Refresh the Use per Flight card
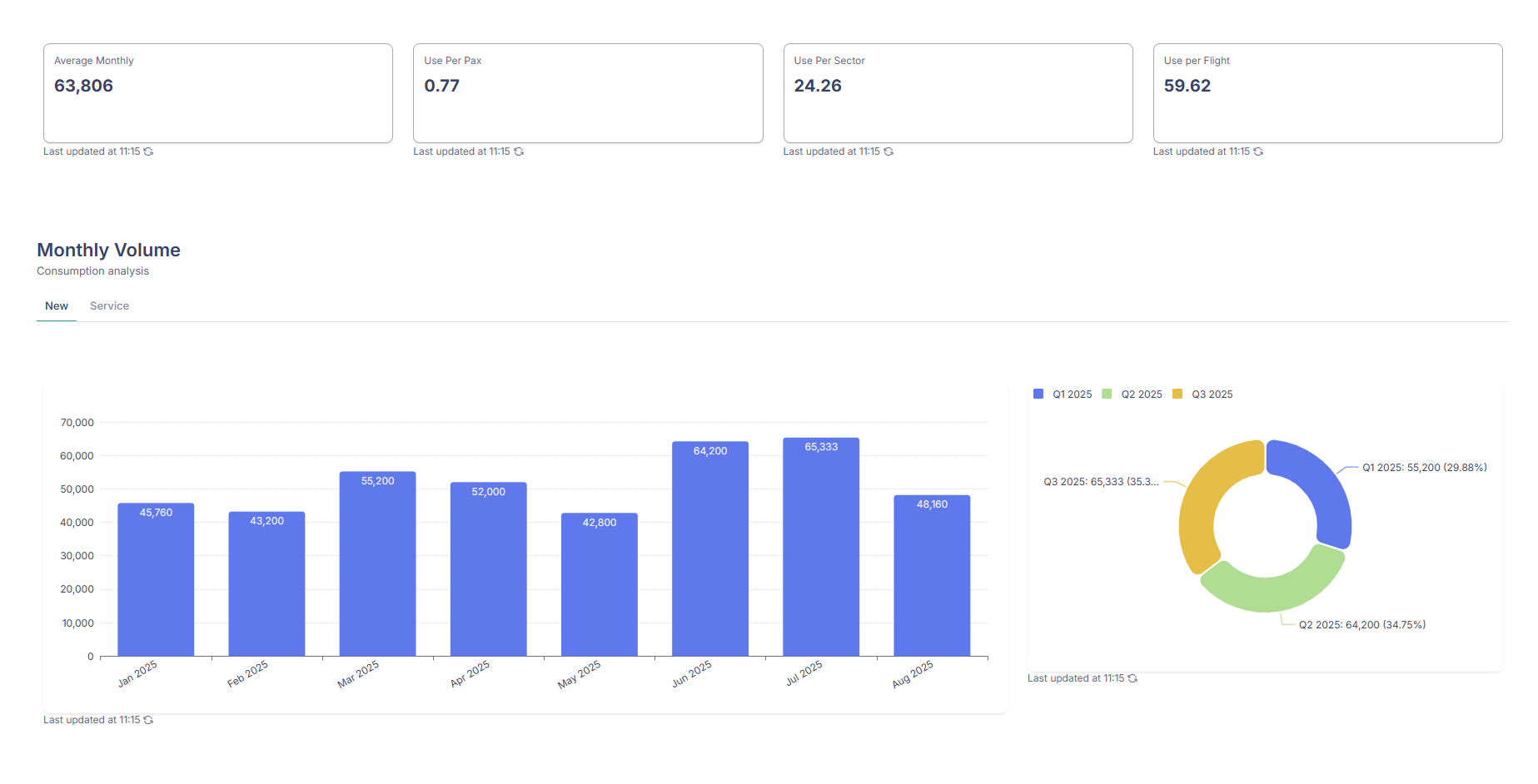Screen dimensions: 1538x784 click(x=1258, y=151)
